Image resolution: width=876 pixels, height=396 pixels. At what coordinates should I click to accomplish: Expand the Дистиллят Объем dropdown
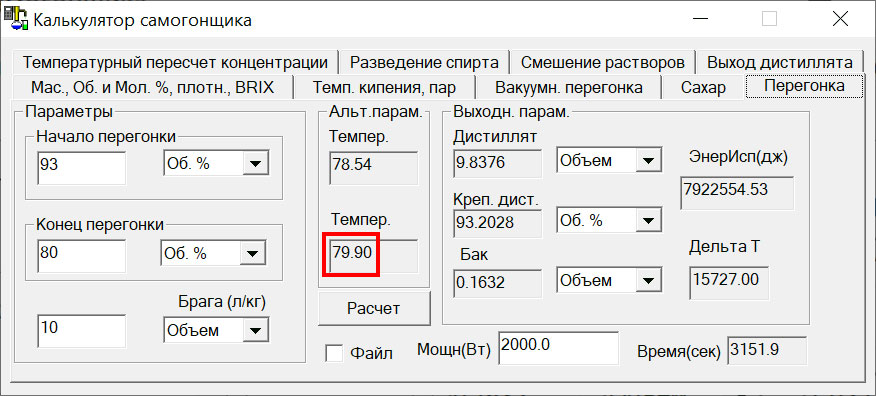tap(648, 160)
